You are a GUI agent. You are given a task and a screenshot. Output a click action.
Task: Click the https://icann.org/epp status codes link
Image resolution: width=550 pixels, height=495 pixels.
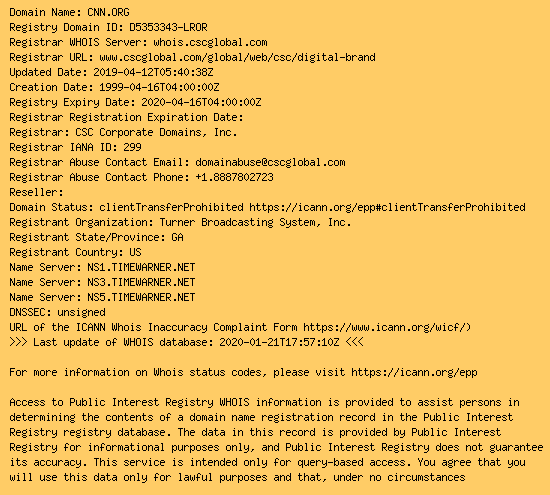tap(414, 372)
